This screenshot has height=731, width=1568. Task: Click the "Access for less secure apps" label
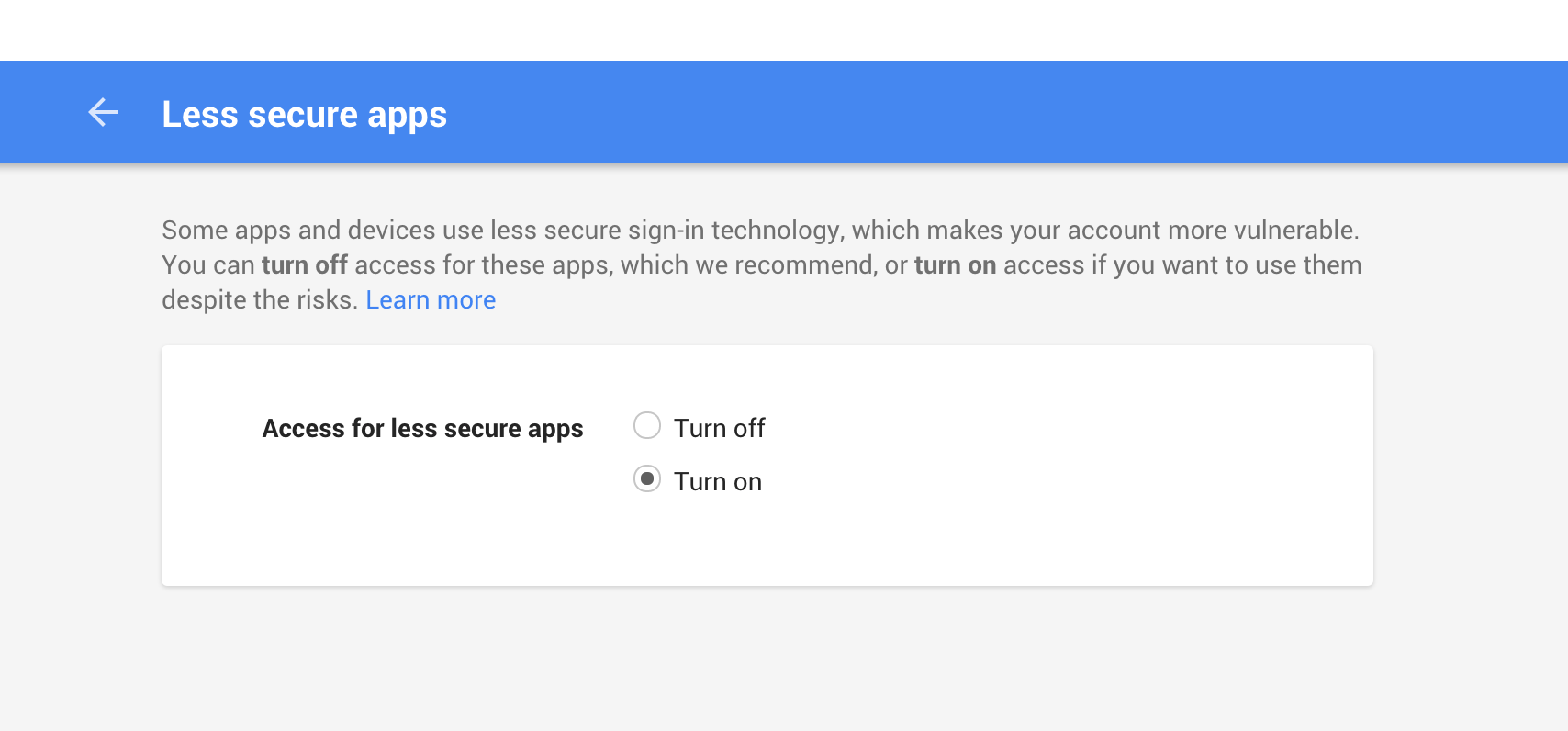[x=422, y=429]
